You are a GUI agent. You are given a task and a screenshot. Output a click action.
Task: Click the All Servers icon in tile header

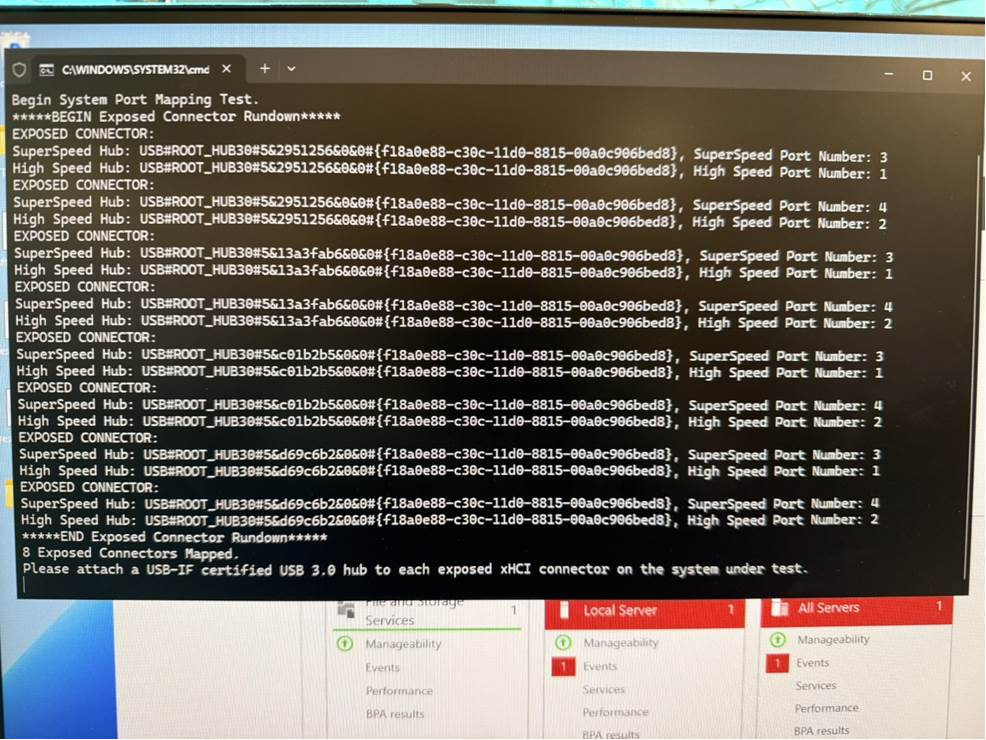click(x=780, y=607)
